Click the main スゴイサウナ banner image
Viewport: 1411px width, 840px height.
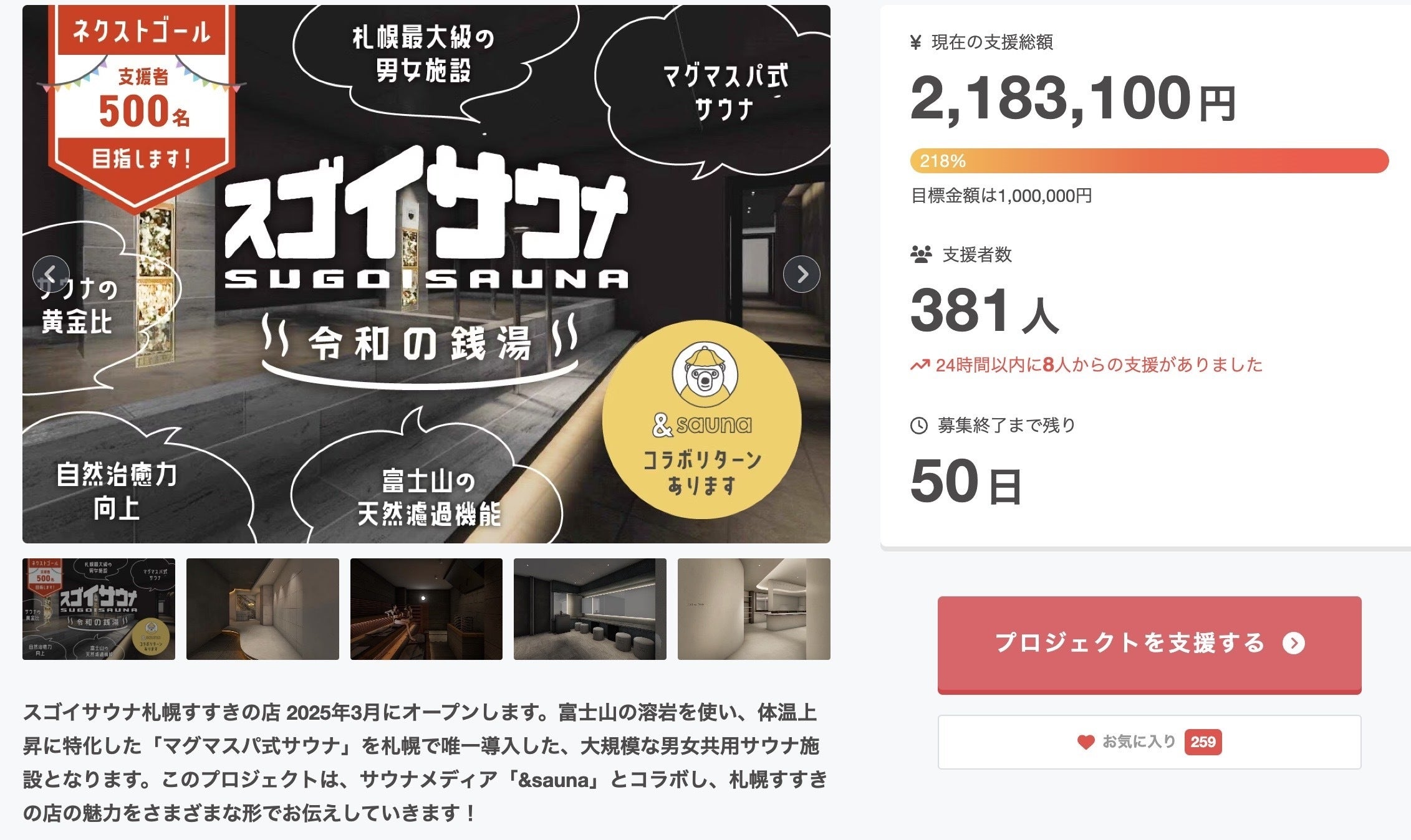coord(426,274)
